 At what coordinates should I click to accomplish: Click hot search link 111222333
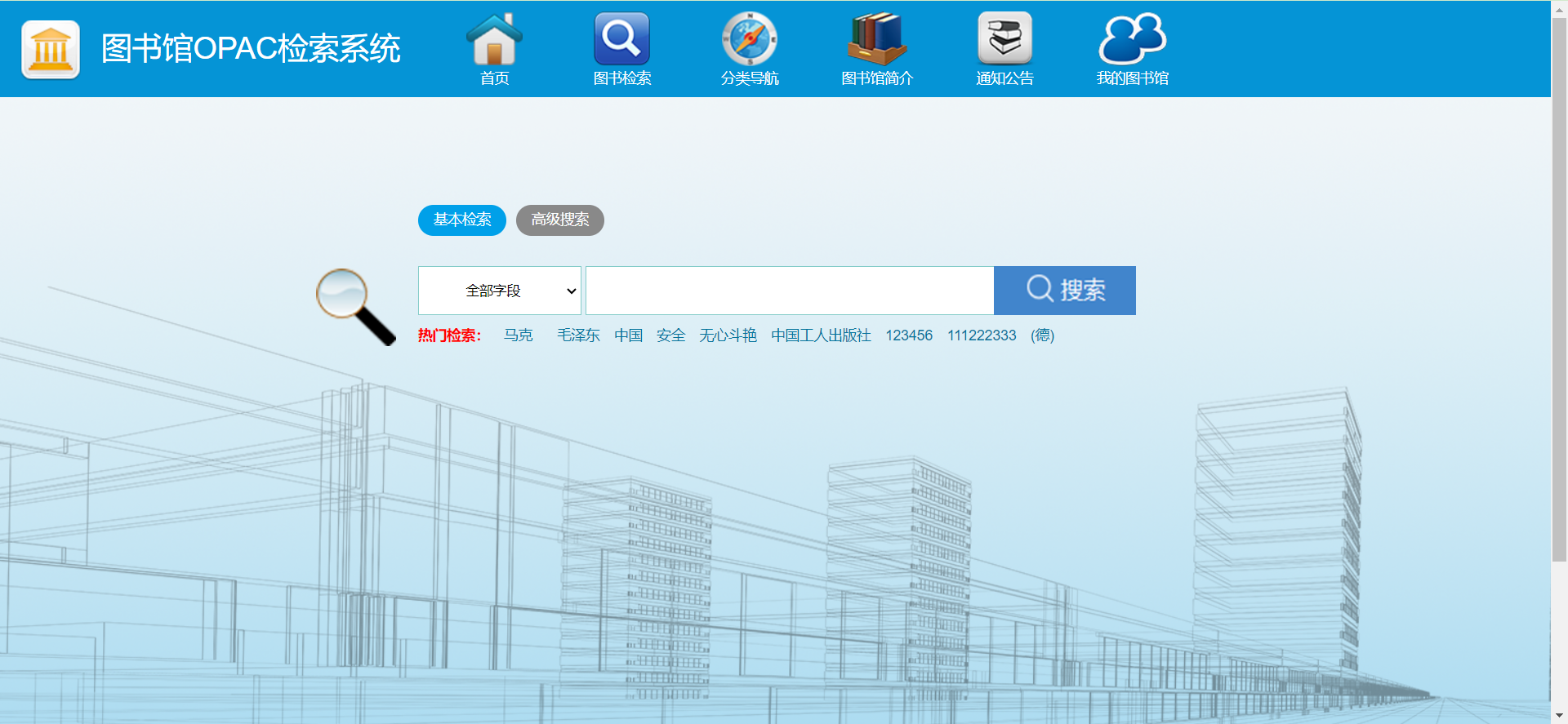[x=982, y=335]
